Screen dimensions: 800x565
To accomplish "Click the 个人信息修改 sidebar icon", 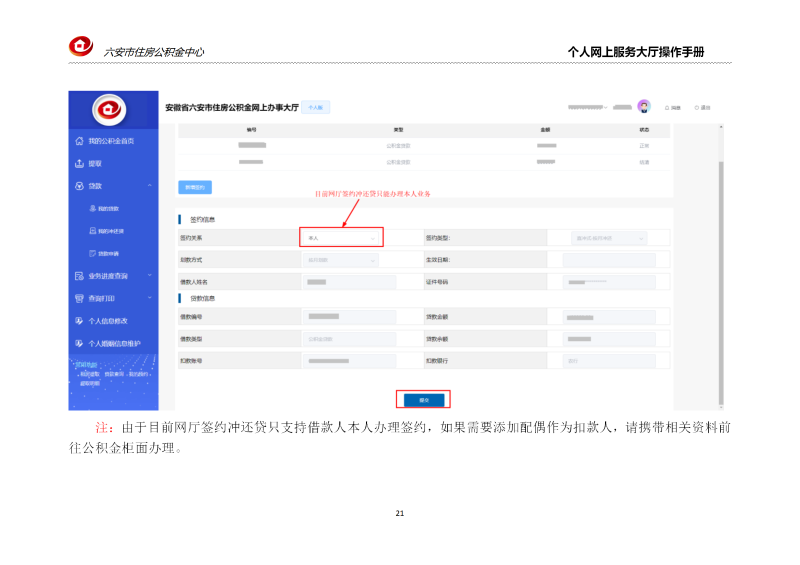I will click(x=79, y=321).
